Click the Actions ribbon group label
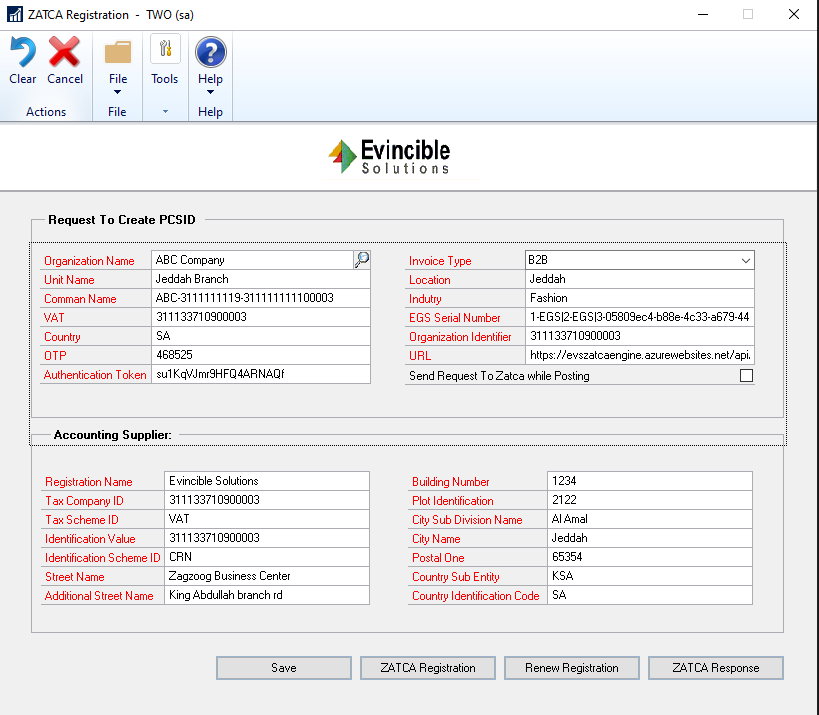 coord(46,111)
